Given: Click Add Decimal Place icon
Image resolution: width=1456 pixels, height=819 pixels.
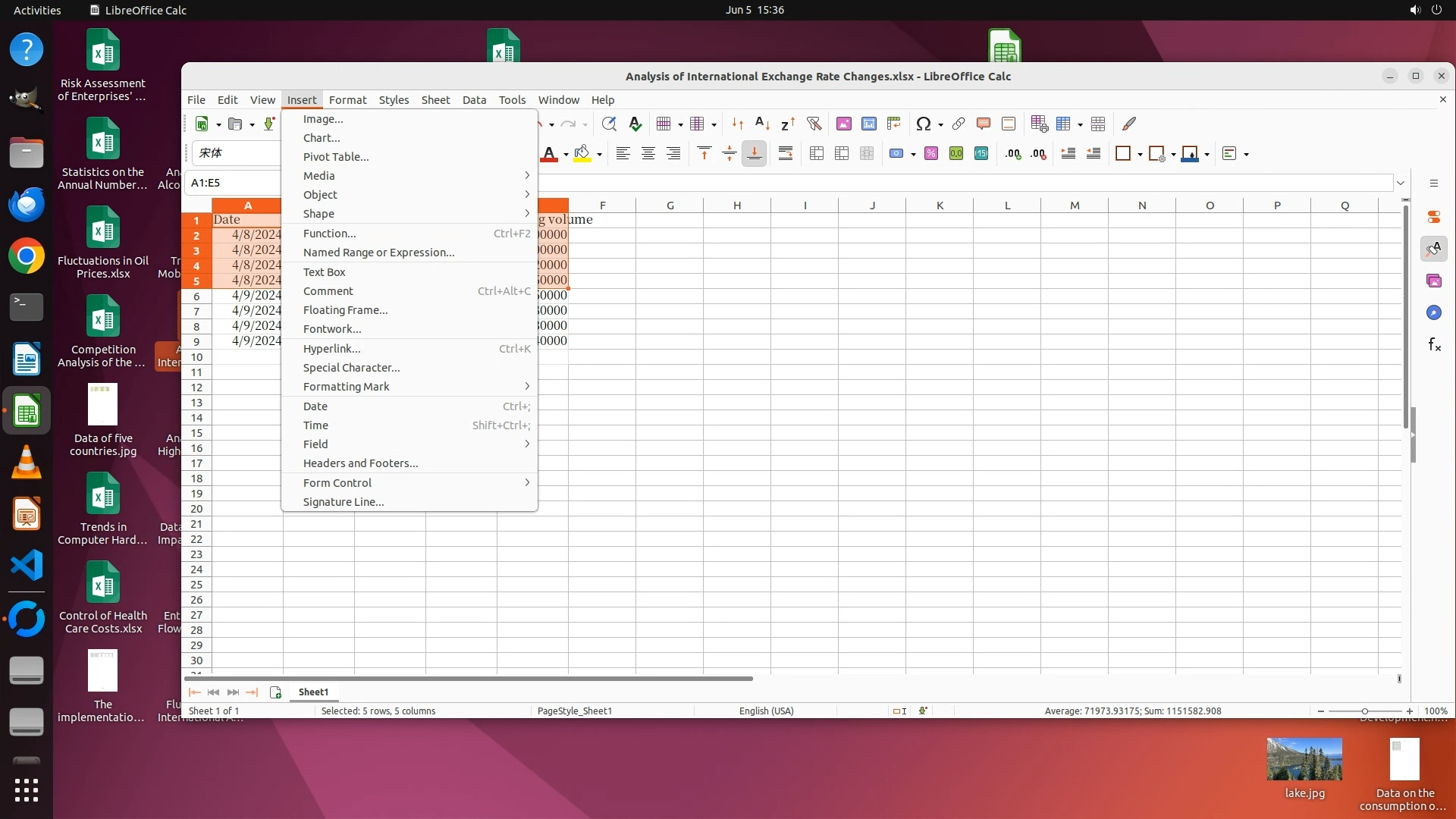Looking at the screenshot, I should (1013, 154).
